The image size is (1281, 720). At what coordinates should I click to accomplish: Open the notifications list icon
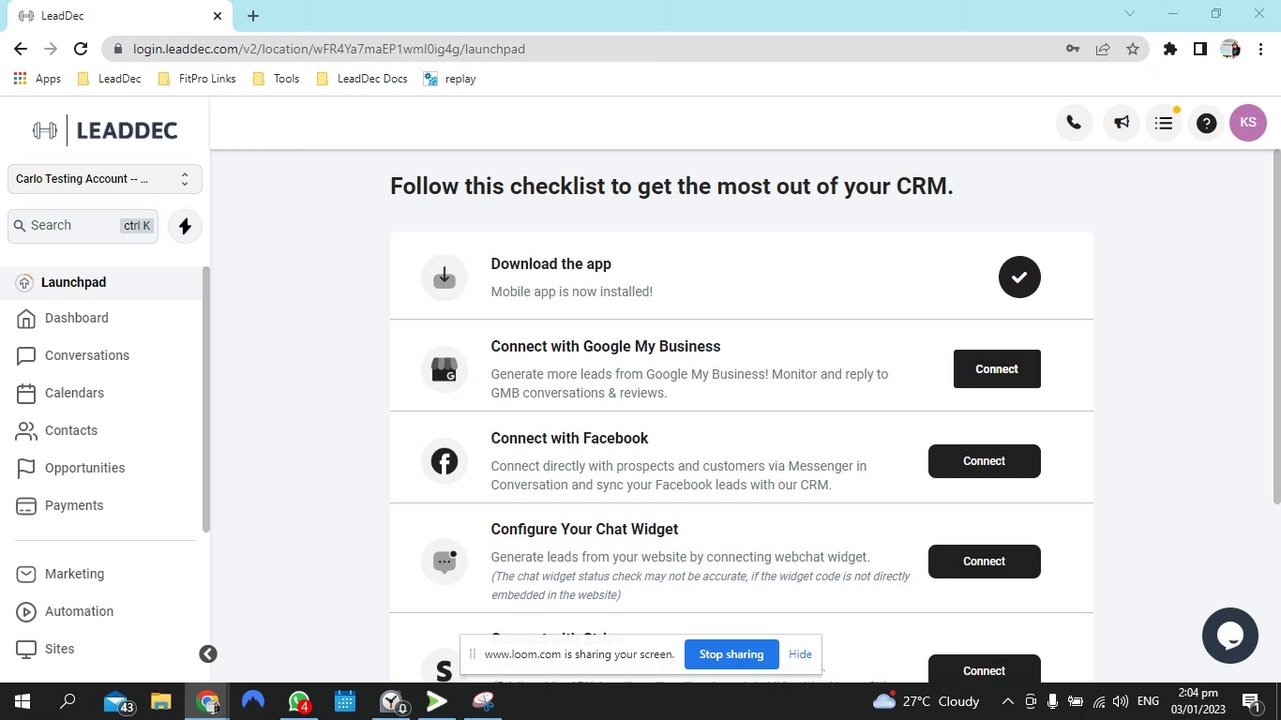pyautogui.click(x=1163, y=123)
